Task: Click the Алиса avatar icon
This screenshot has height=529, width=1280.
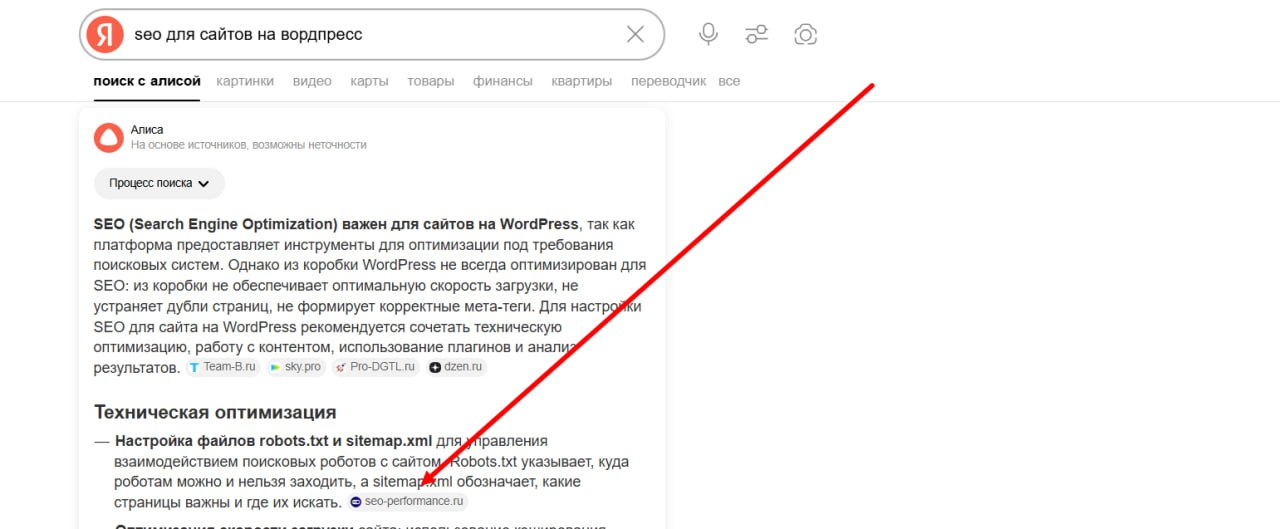Action: click(x=108, y=137)
